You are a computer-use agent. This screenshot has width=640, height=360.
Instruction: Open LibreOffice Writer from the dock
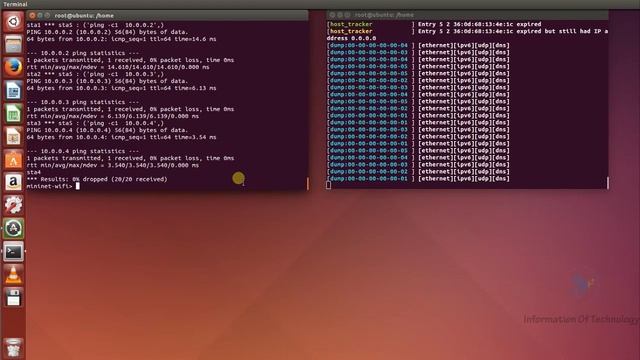13,90
